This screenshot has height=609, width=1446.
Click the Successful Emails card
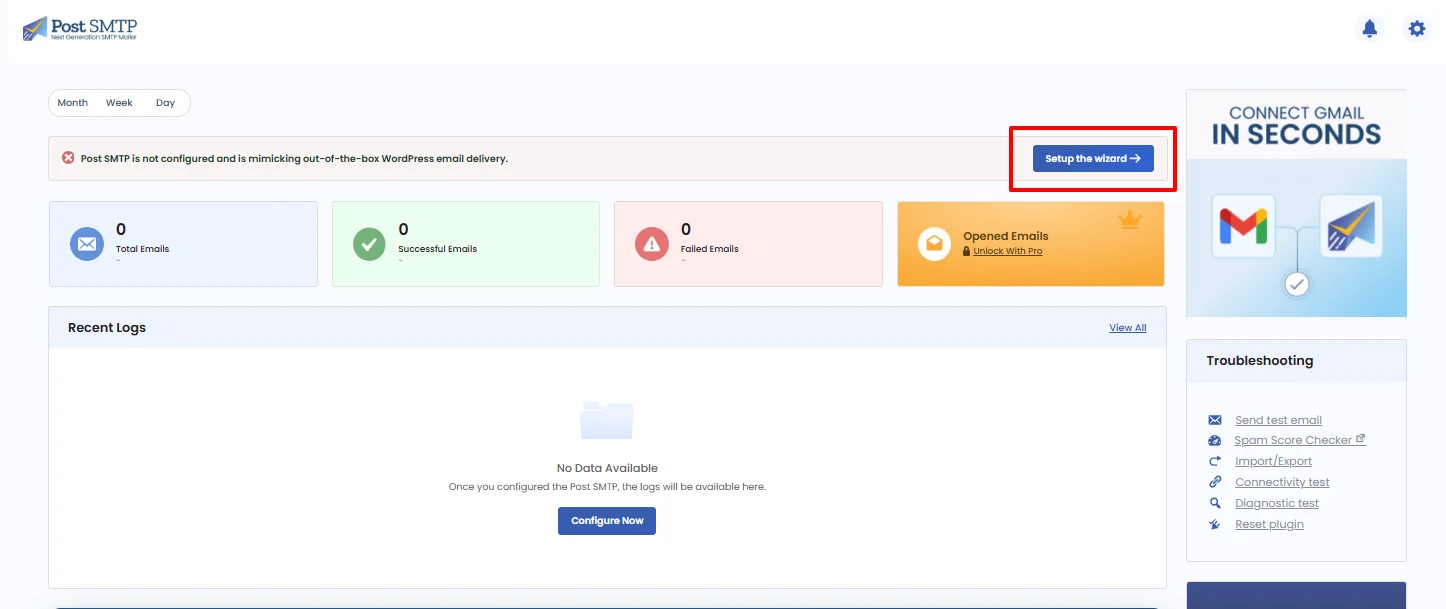click(466, 244)
